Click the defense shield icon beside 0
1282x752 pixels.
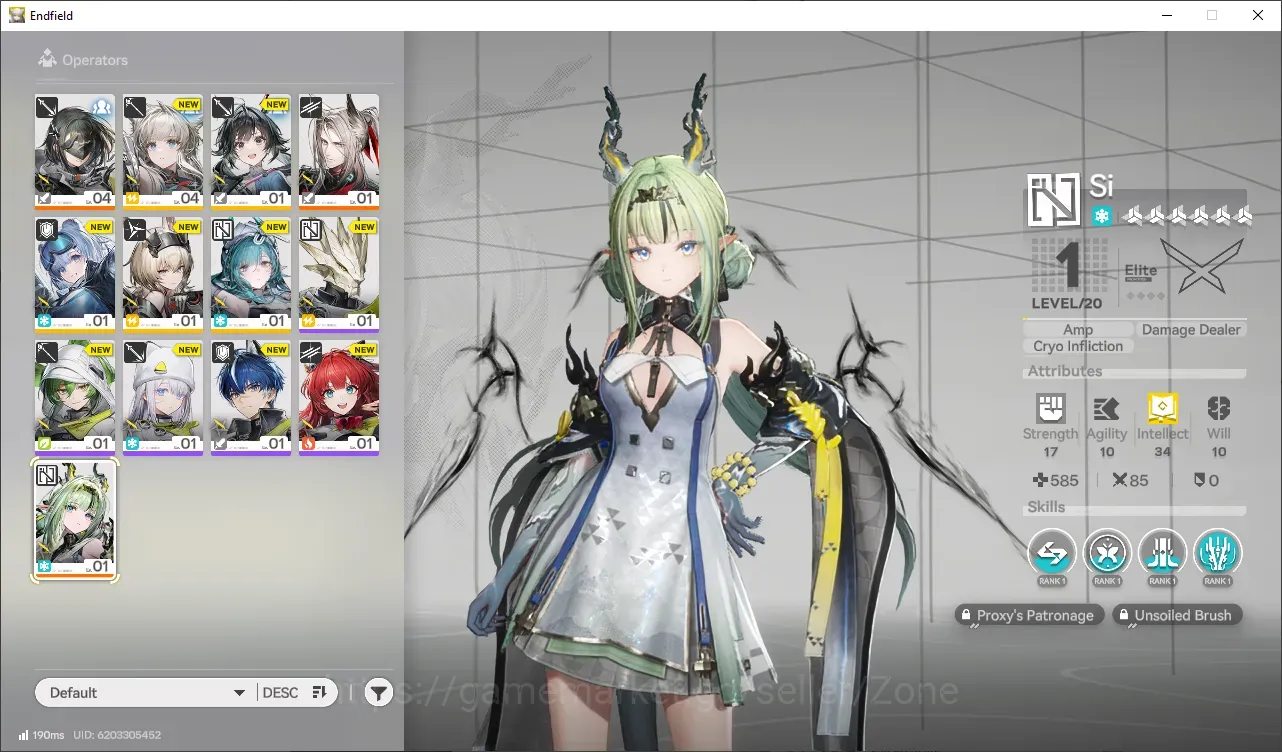(1199, 481)
